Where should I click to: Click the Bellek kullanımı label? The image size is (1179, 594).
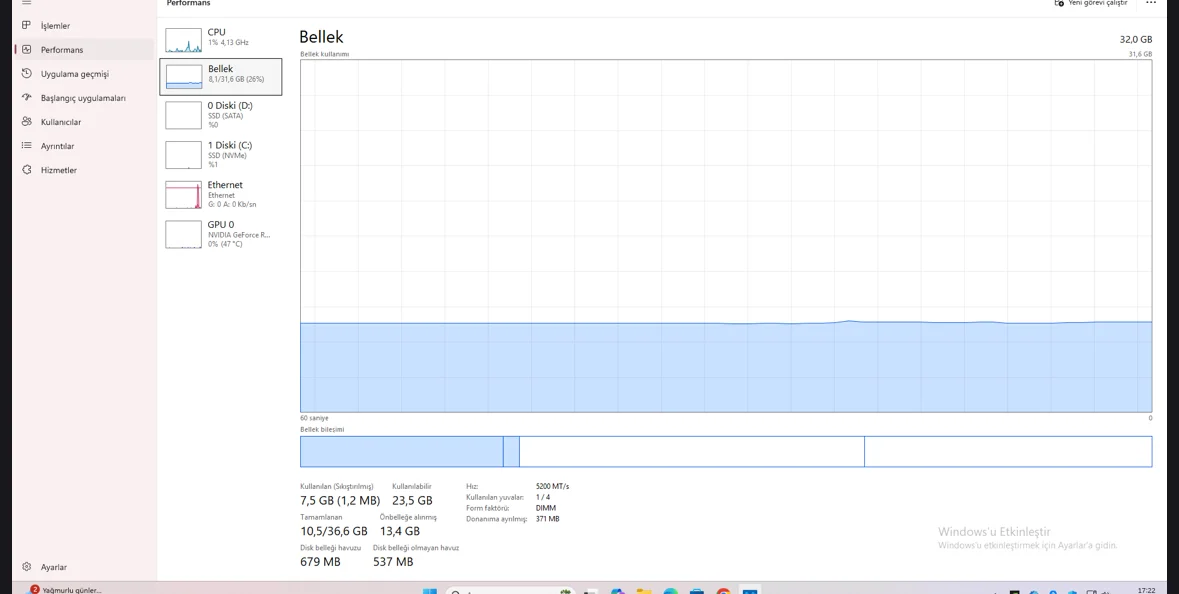coord(324,54)
